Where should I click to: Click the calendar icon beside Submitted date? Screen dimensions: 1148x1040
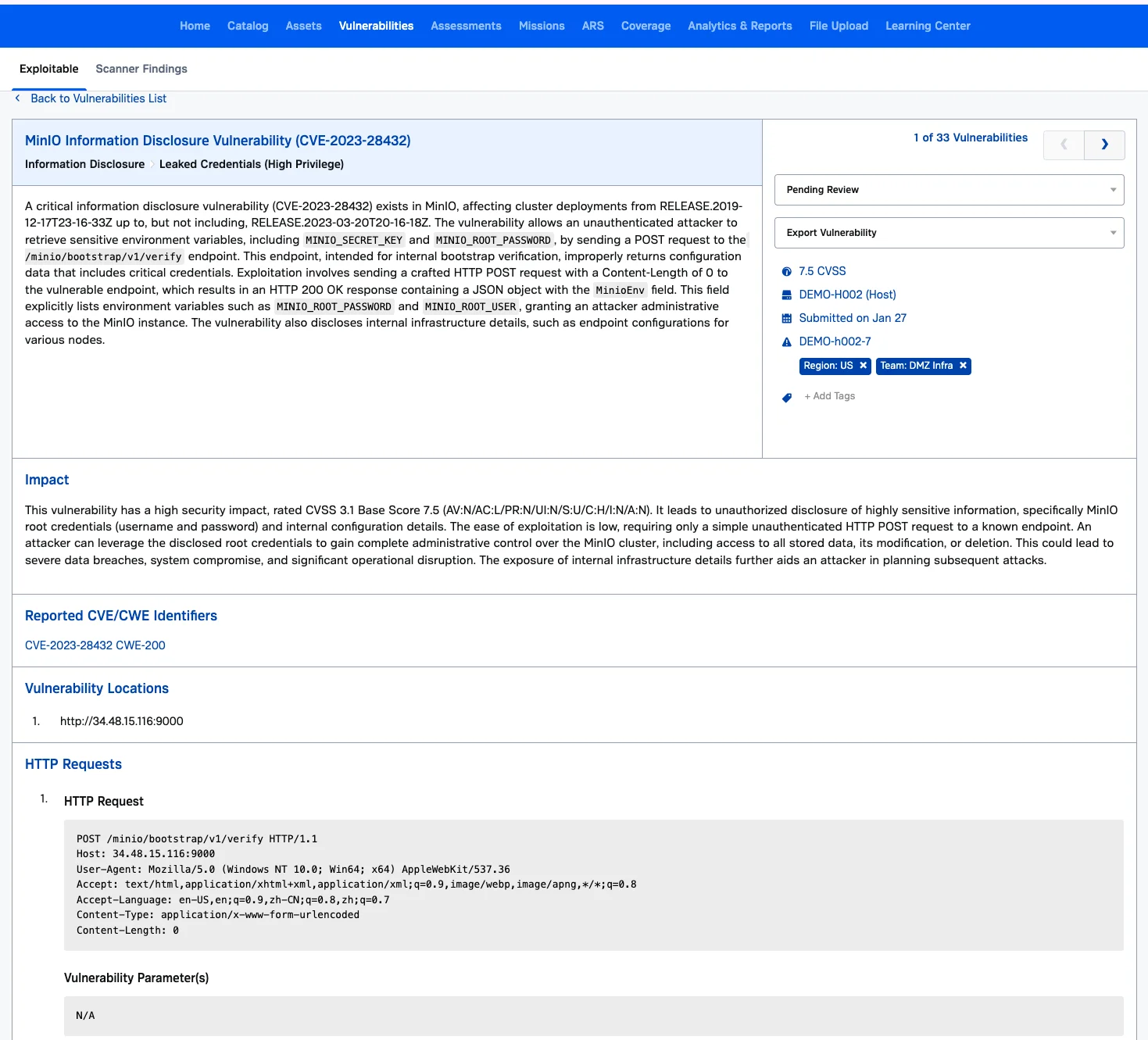786,319
